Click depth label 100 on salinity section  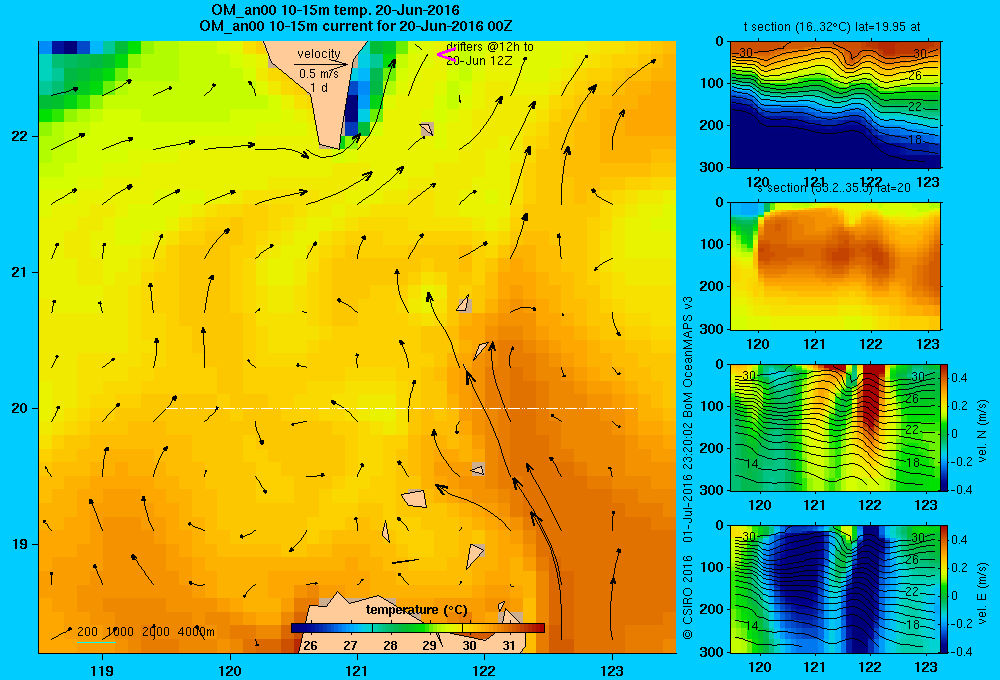pyautogui.click(x=713, y=244)
